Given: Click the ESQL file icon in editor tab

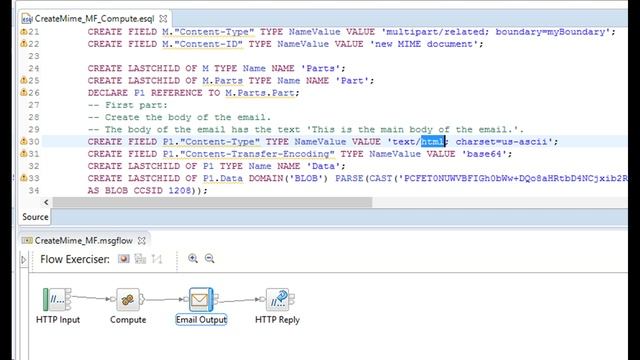Looking at the screenshot, I should (x=27, y=19).
